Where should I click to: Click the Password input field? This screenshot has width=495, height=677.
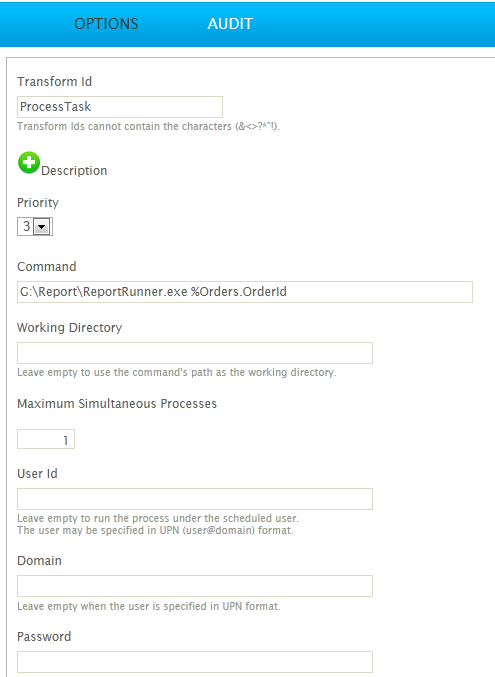[195, 662]
